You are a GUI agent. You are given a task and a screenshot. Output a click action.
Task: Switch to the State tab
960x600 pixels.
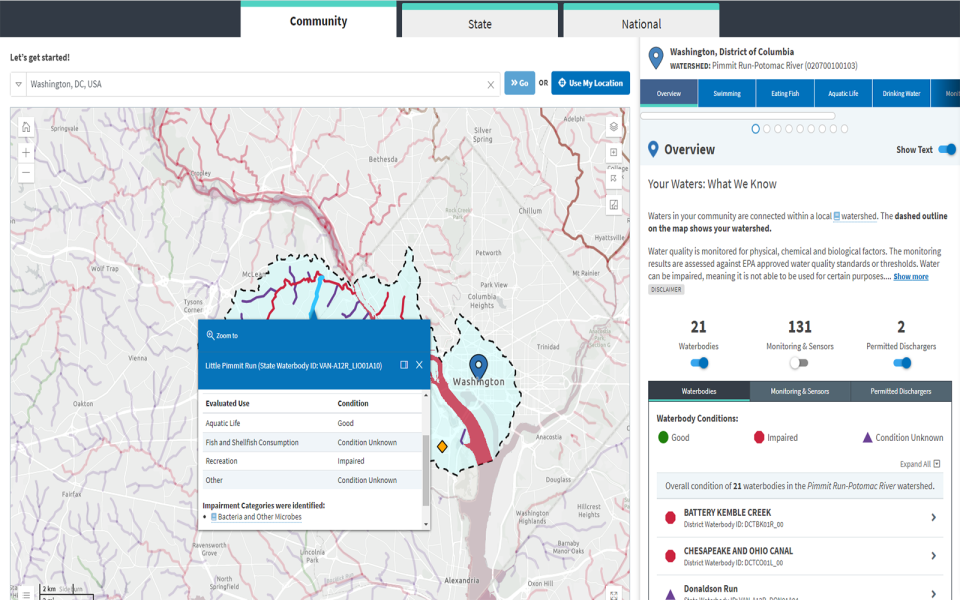479,22
